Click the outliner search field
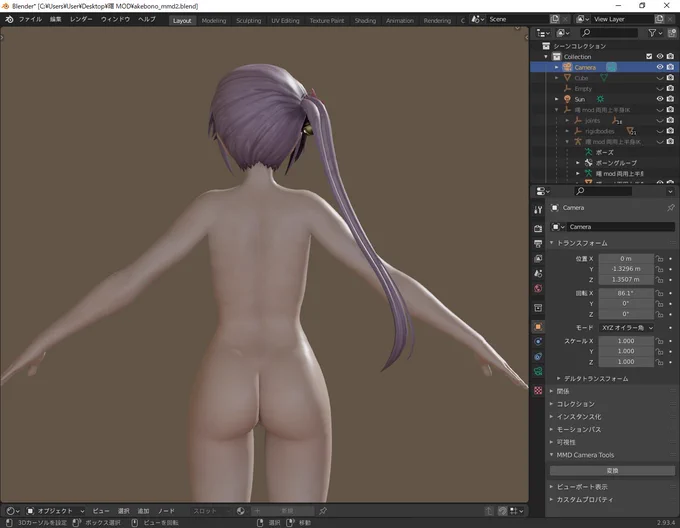Image resolution: width=680 pixels, height=528 pixels. click(x=609, y=33)
